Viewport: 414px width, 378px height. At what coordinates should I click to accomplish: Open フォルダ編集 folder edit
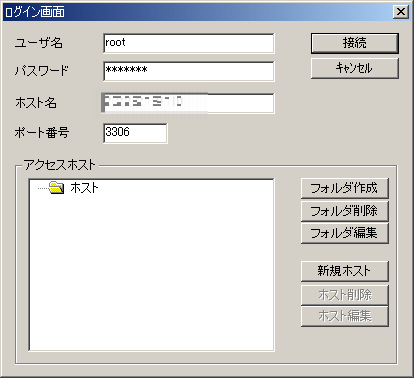(x=345, y=233)
